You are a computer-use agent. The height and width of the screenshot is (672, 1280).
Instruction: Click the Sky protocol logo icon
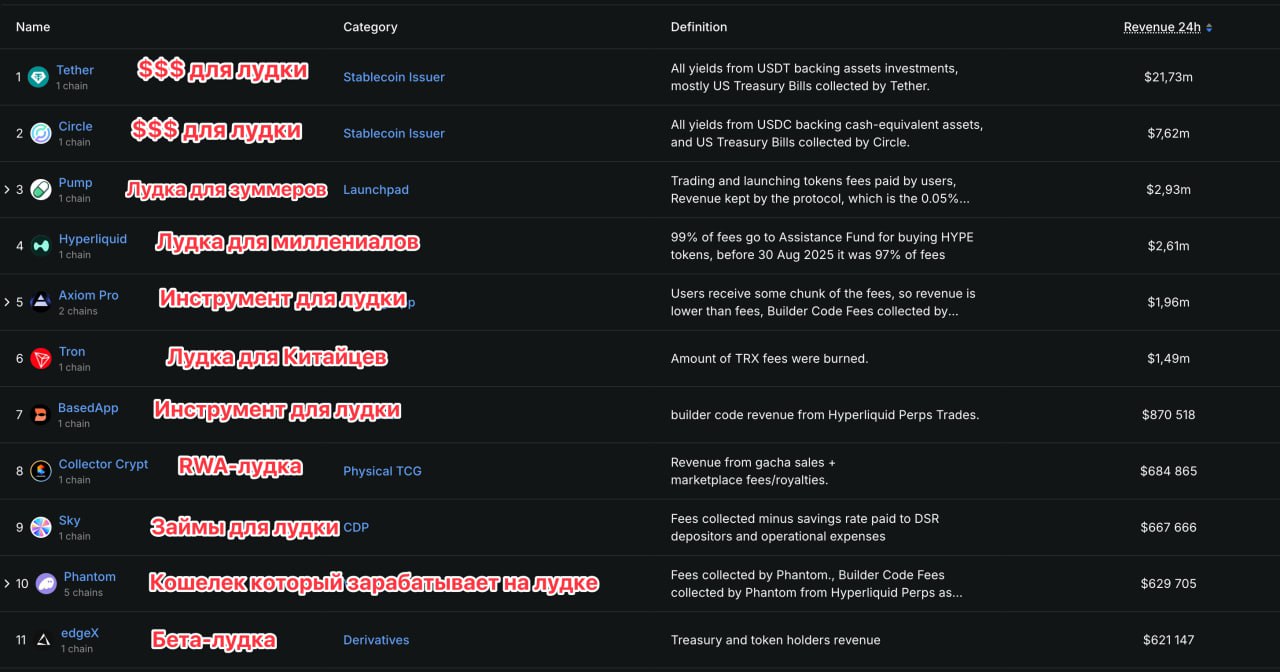[x=40, y=527]
